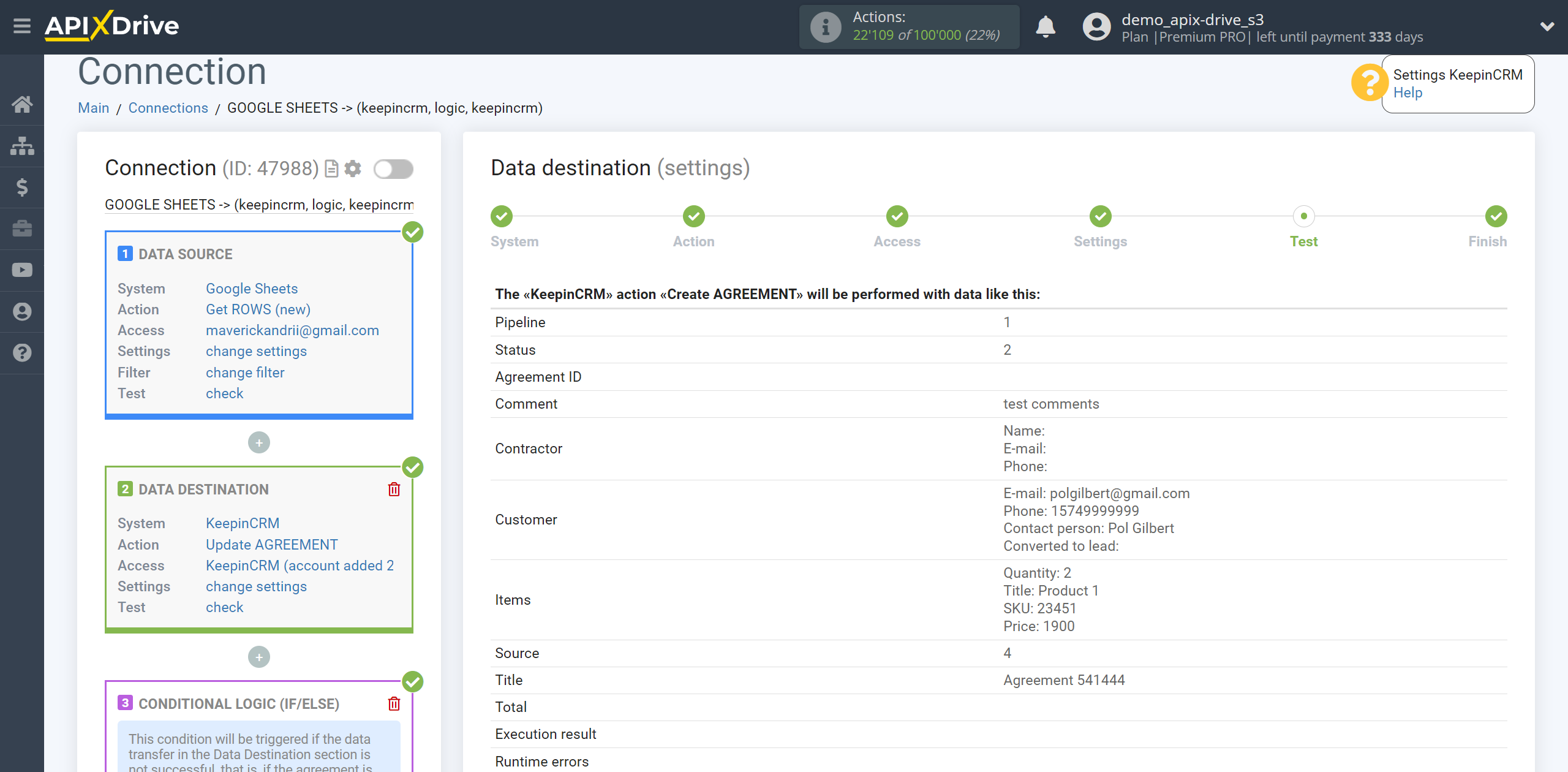Image resolution: width=1568 pixels, height=772 pixels.
Task: Open the maverickandrii@gmail.com access link
Action: point(292,330)
